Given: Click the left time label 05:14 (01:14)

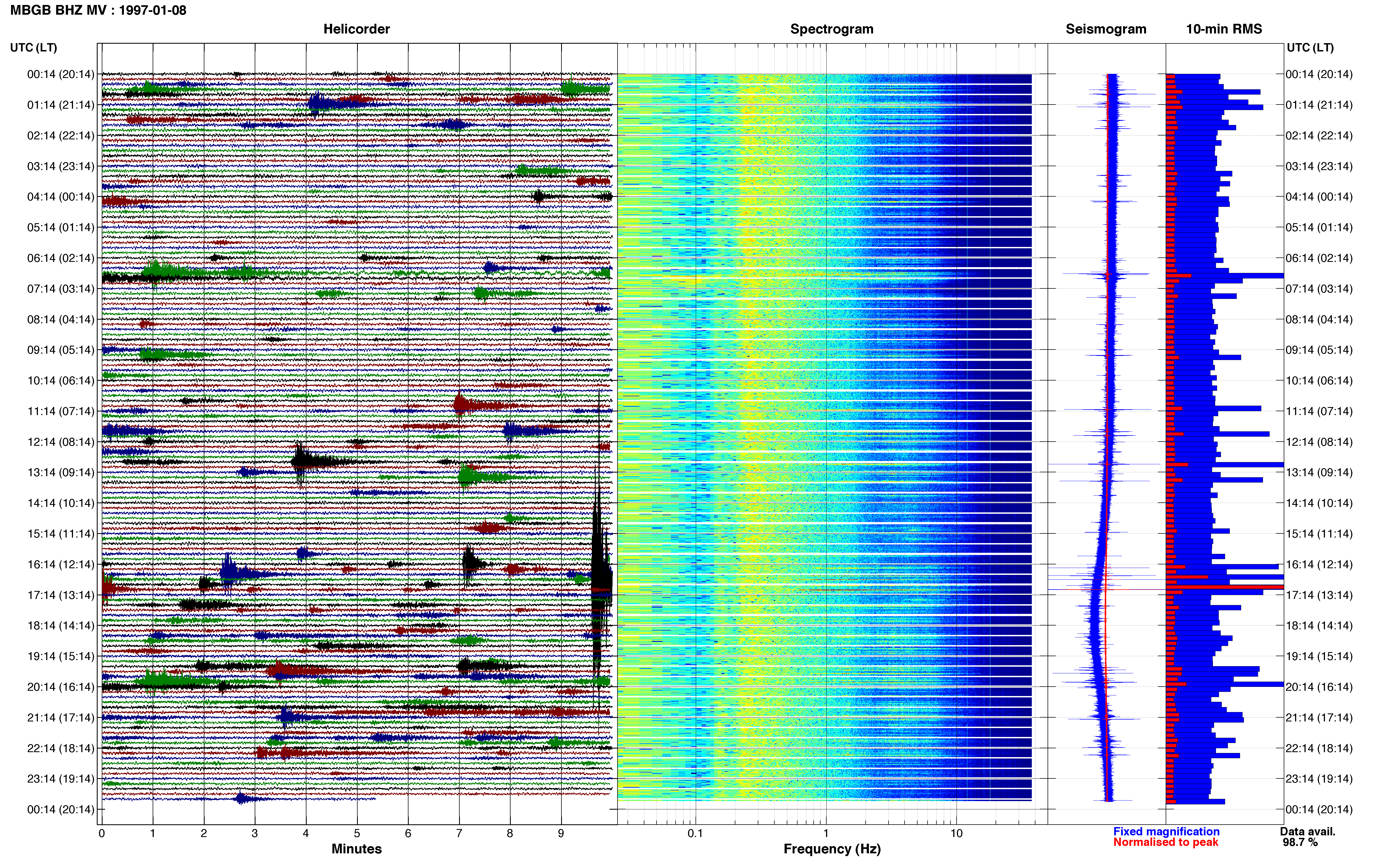Looking at the screenshot, I should coord(61,227).
